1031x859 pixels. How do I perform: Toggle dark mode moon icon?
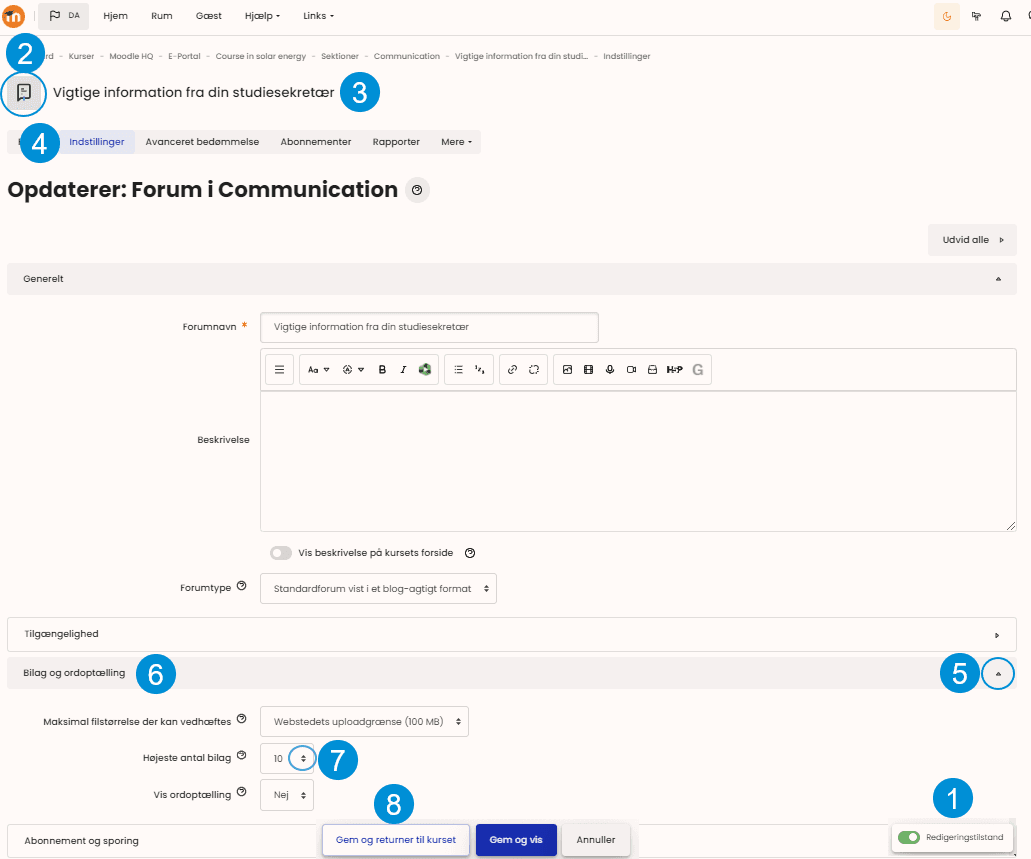947,16
